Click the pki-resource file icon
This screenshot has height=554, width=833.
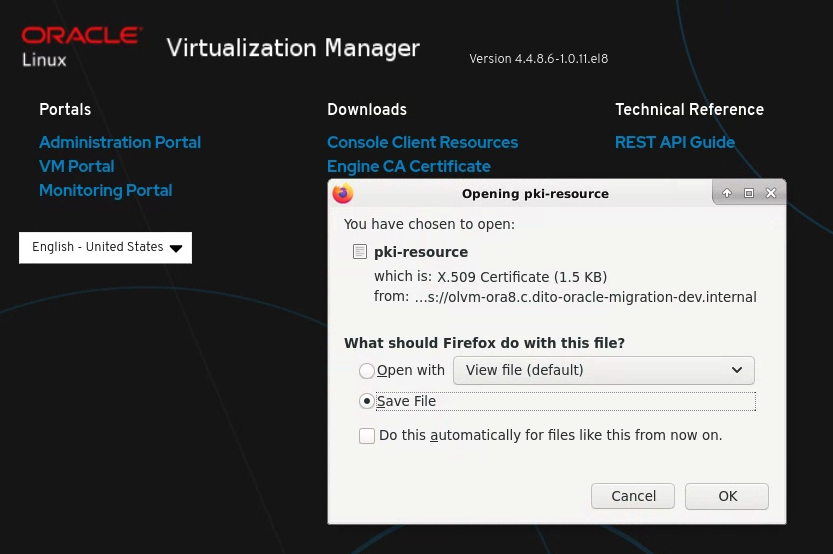click(360, 252)
